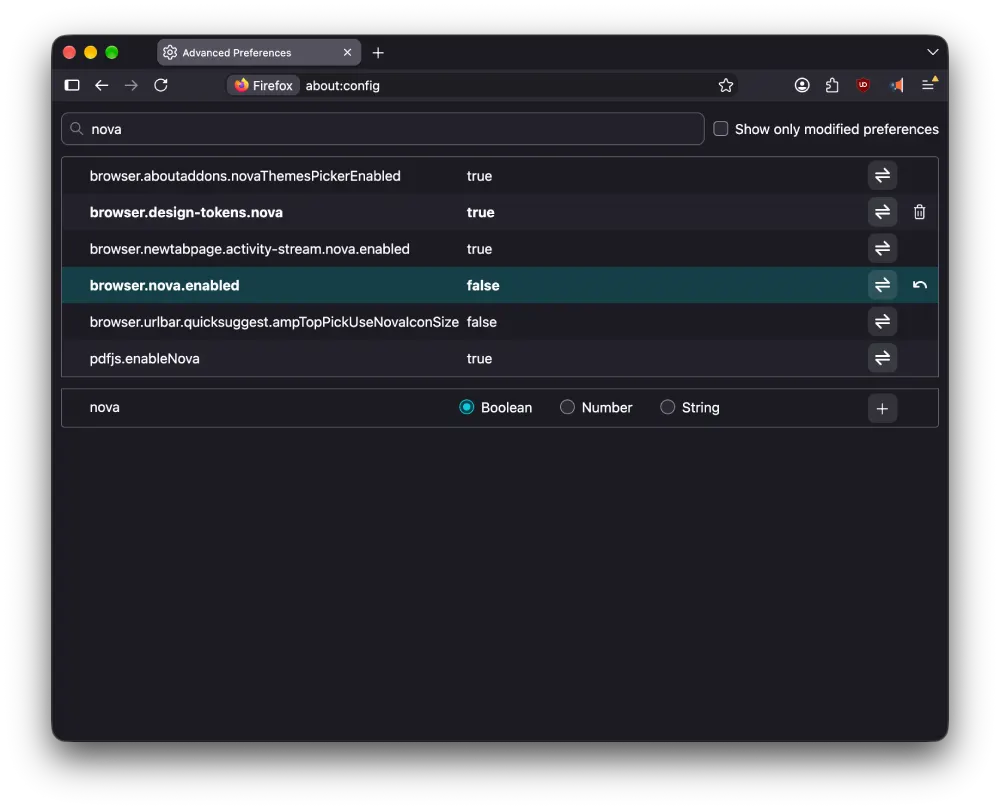Reload the about:config page

point(161,85)
